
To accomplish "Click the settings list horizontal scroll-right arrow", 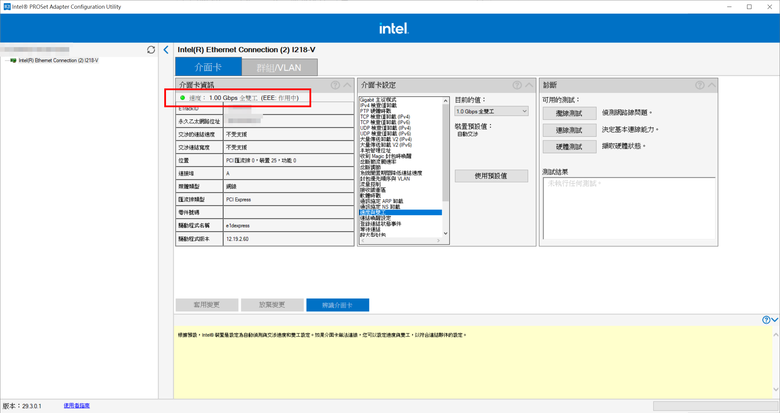I will point(438,240).
